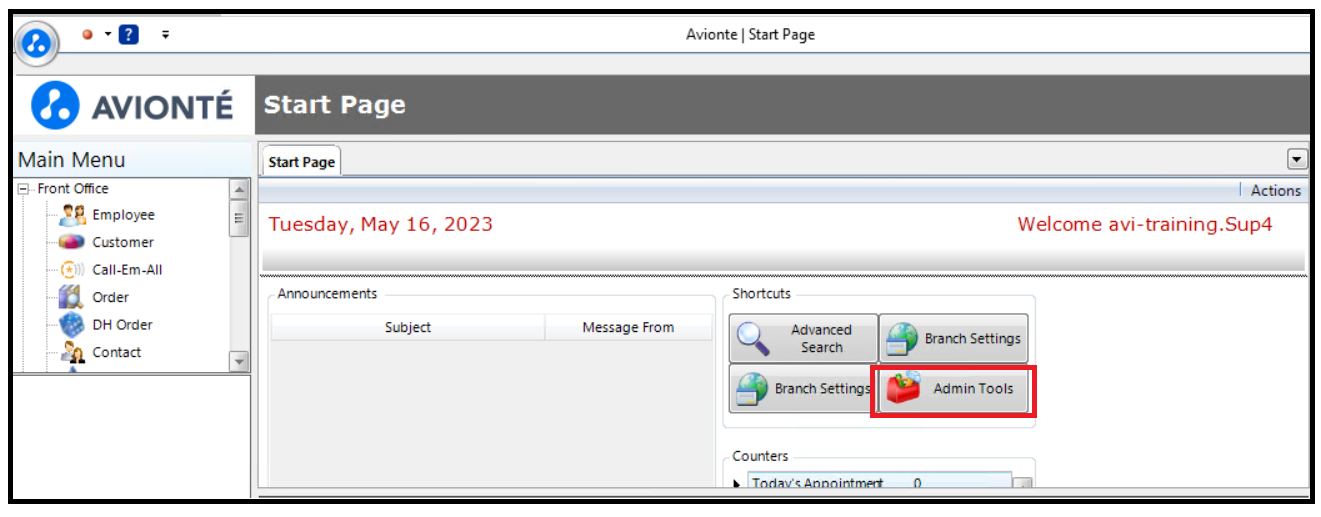
Task: Open Advanced Search shortcut
Action: 803,338
